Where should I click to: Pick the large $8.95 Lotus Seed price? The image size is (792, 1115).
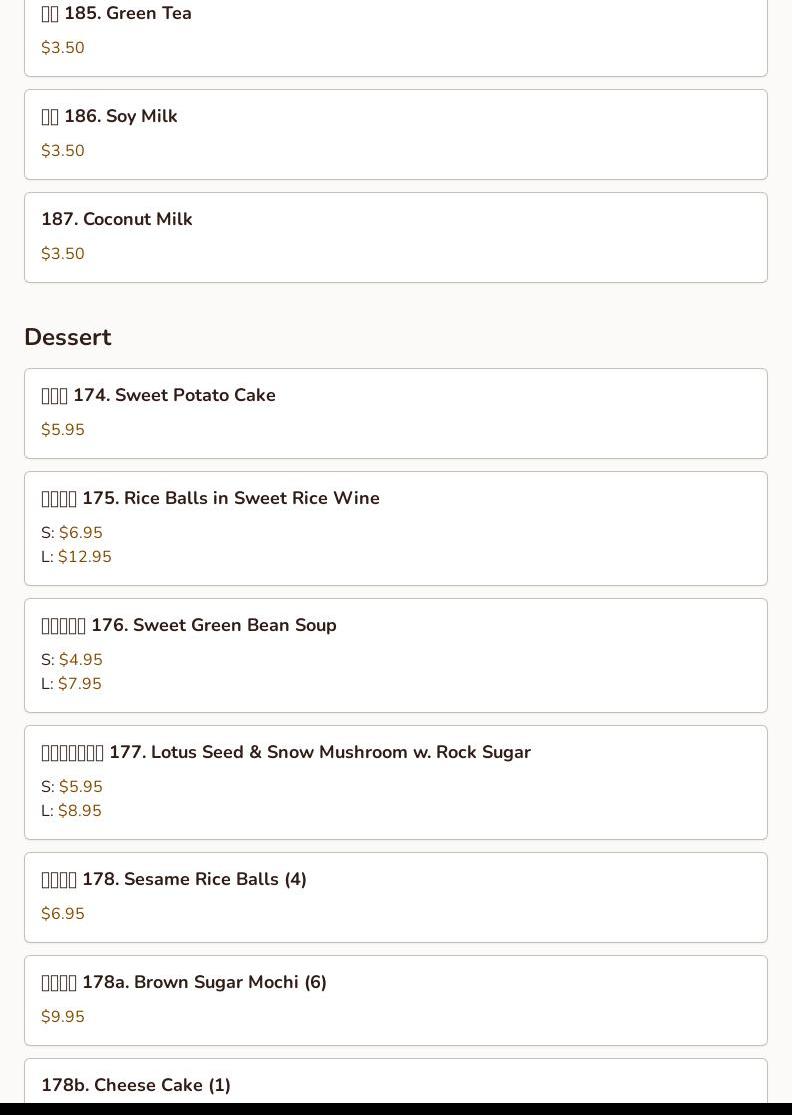tap(79, 811)
